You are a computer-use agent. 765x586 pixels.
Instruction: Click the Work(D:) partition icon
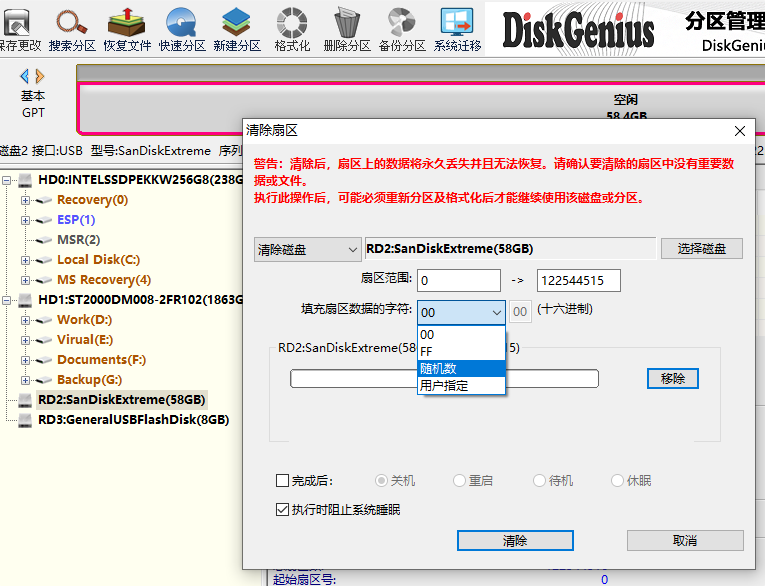point(44,320)
